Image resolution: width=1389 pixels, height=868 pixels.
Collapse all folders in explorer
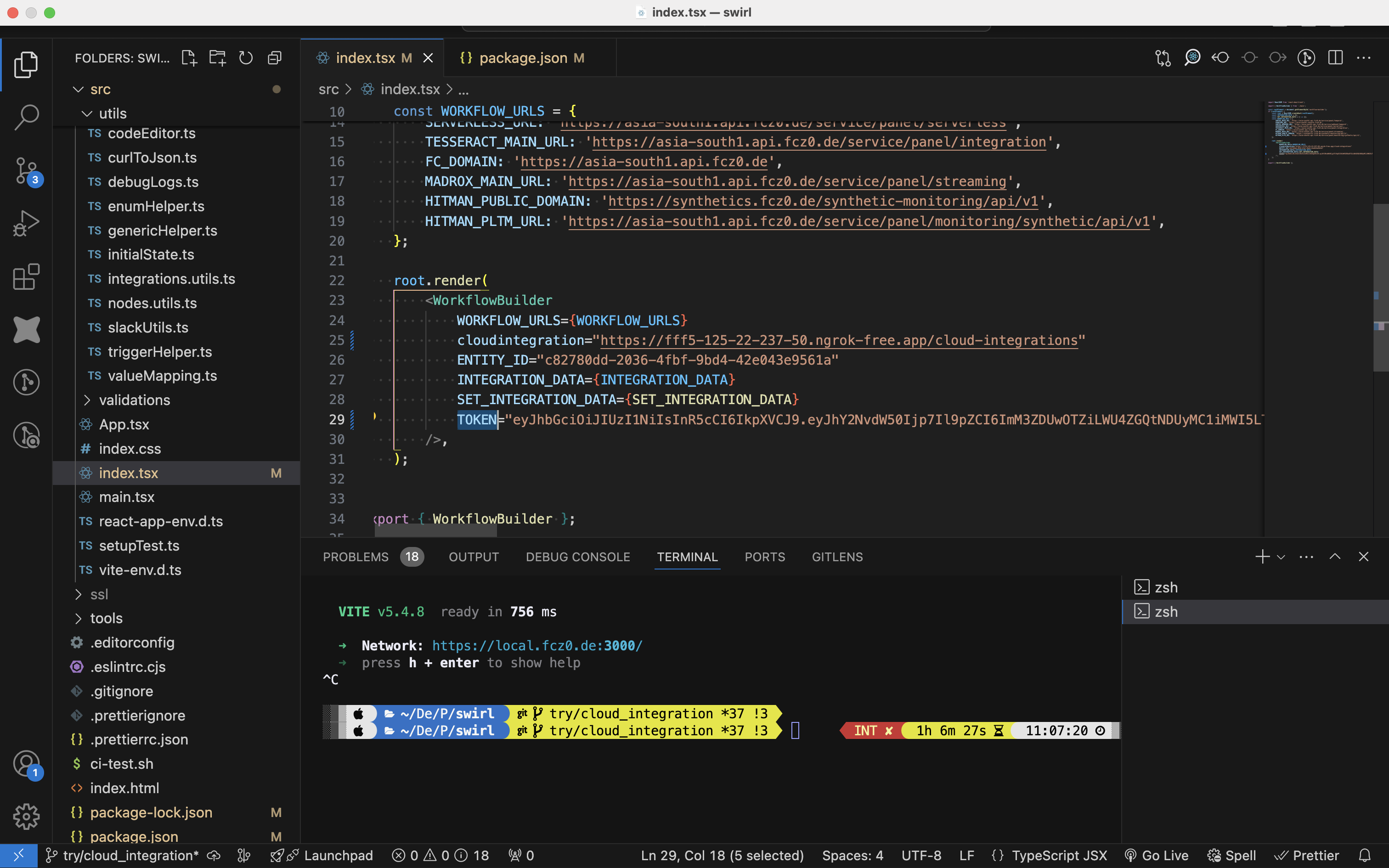pyautogui.click(x=275, y=58)
